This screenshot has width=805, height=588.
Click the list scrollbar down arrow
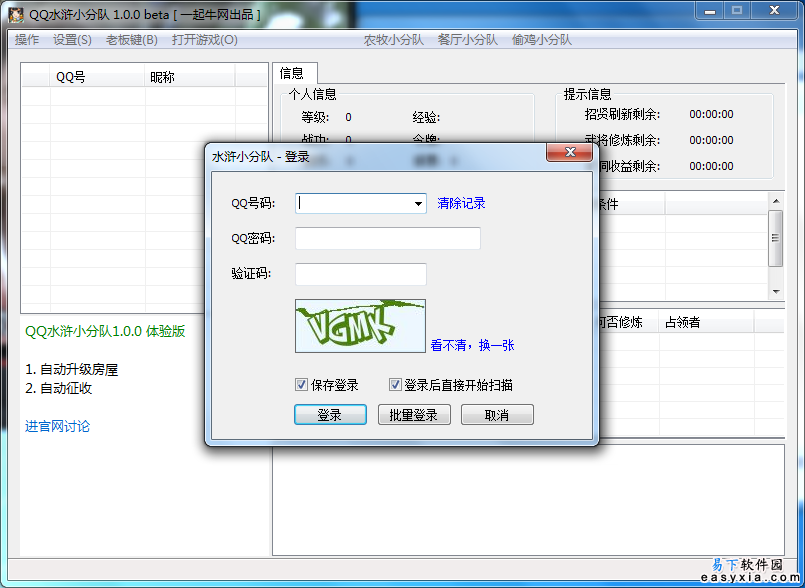pyautogui.click(x=776, y=292)
